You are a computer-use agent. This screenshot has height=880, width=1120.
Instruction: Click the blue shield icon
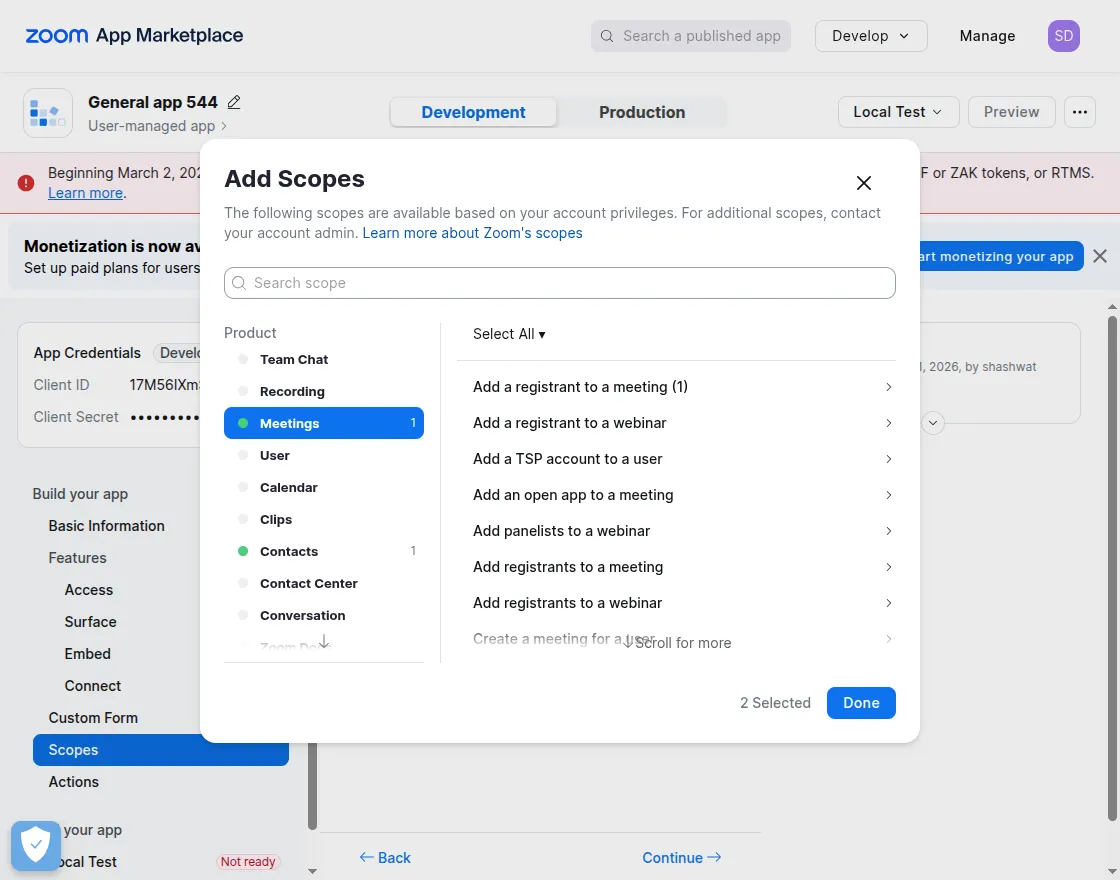(x=36, y=846)
